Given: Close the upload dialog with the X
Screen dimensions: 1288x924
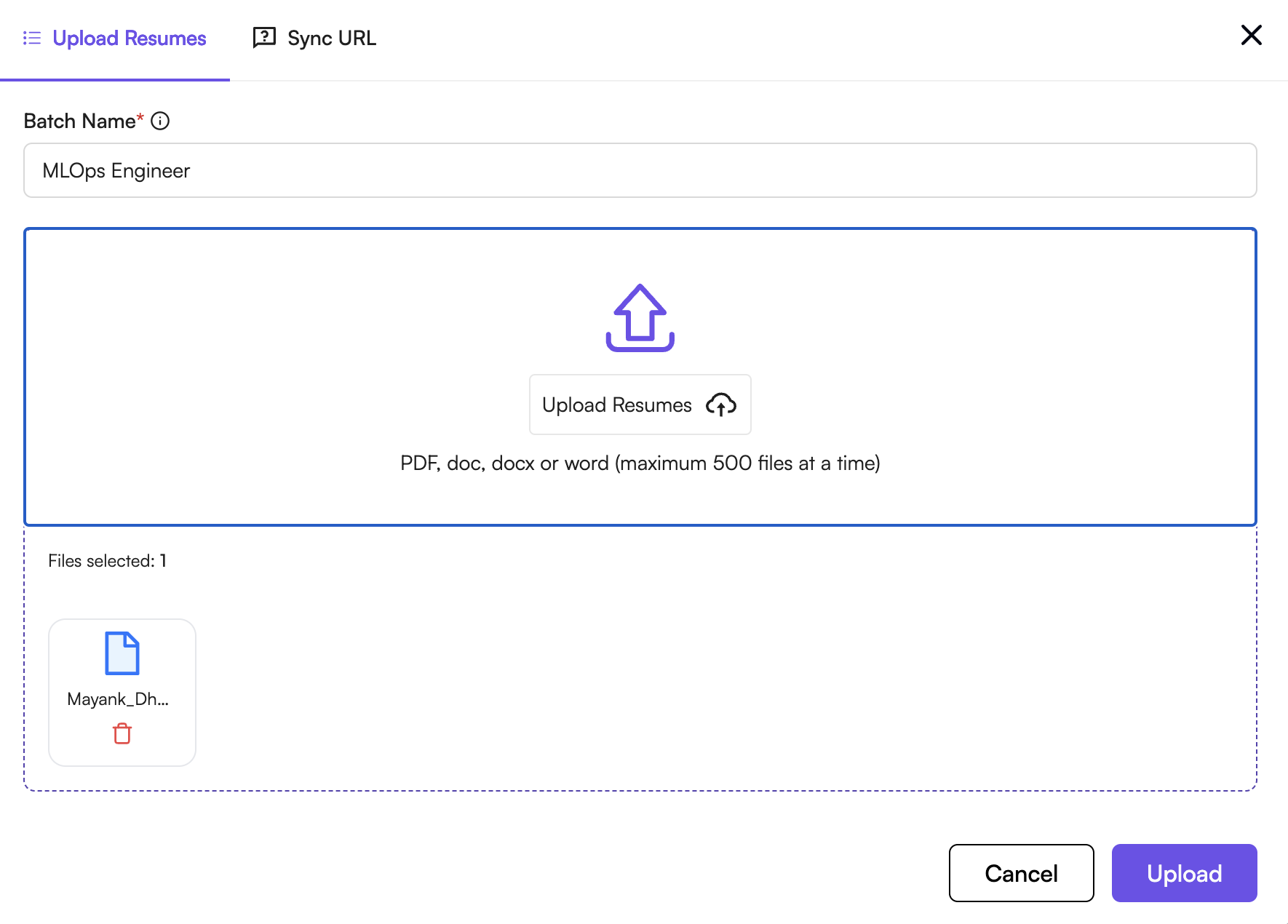Looking at the screenshot, I should (1251, 35).
